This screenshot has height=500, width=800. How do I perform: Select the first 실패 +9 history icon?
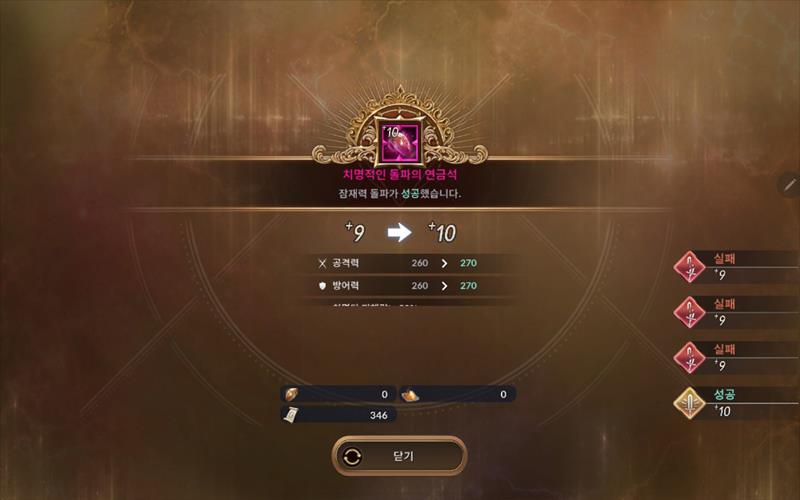(690, 267)
